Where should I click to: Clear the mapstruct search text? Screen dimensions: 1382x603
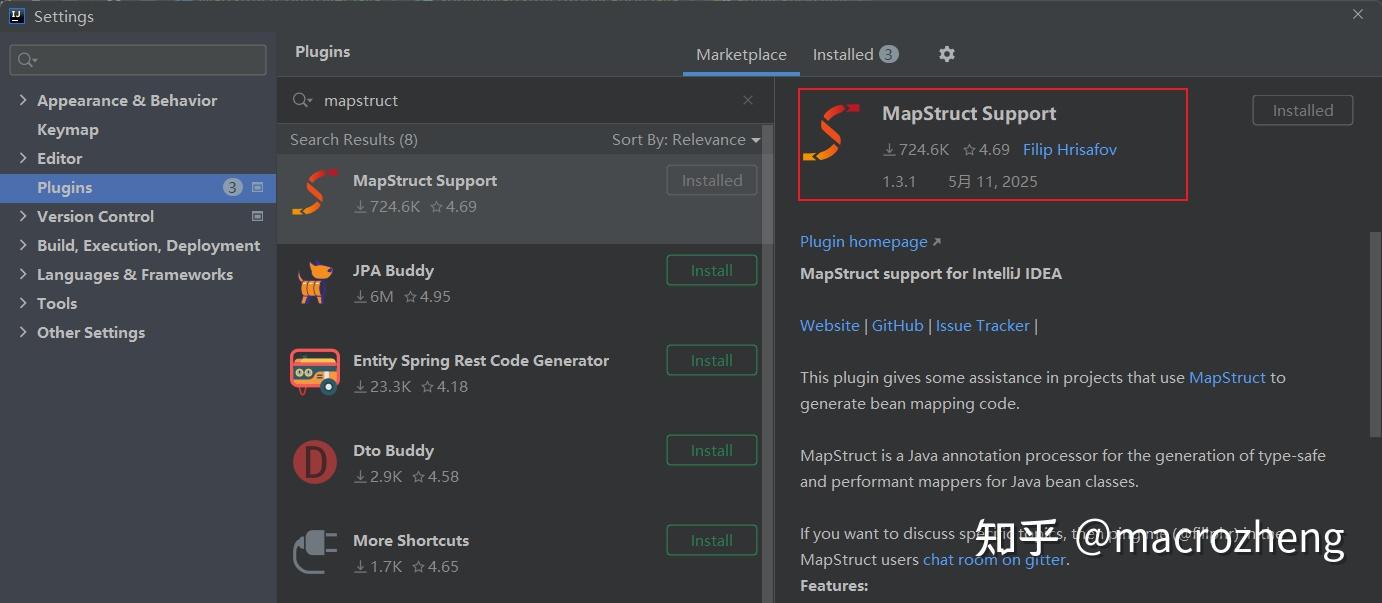point(748,100)
